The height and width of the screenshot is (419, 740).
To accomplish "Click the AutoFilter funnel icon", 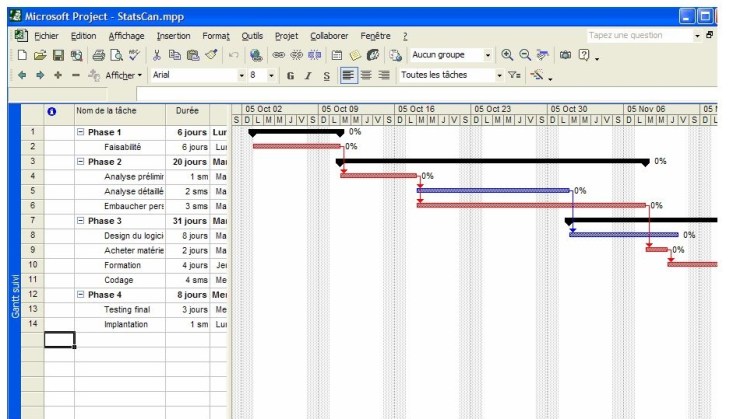I will pyautogui.click(x=514, y=75).
